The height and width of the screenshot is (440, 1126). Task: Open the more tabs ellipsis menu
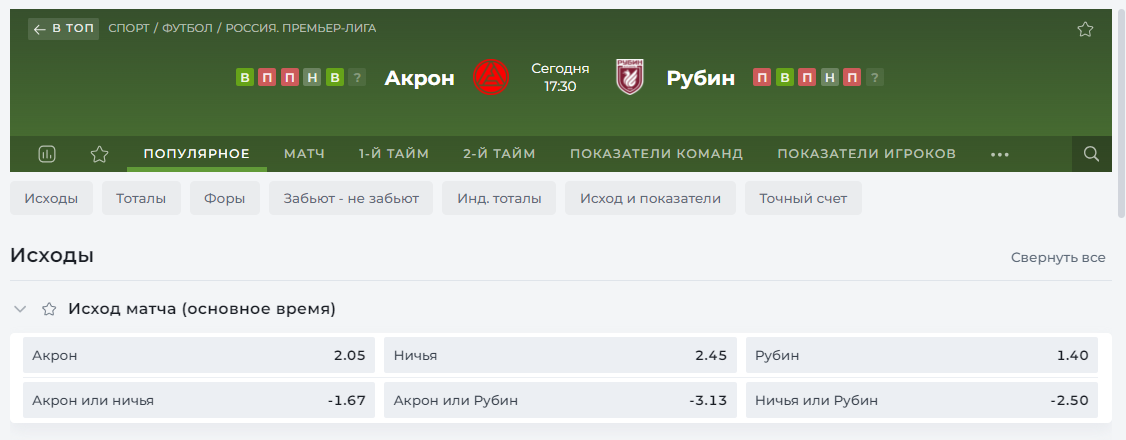pyautogui.click(x=1000, y=154)
